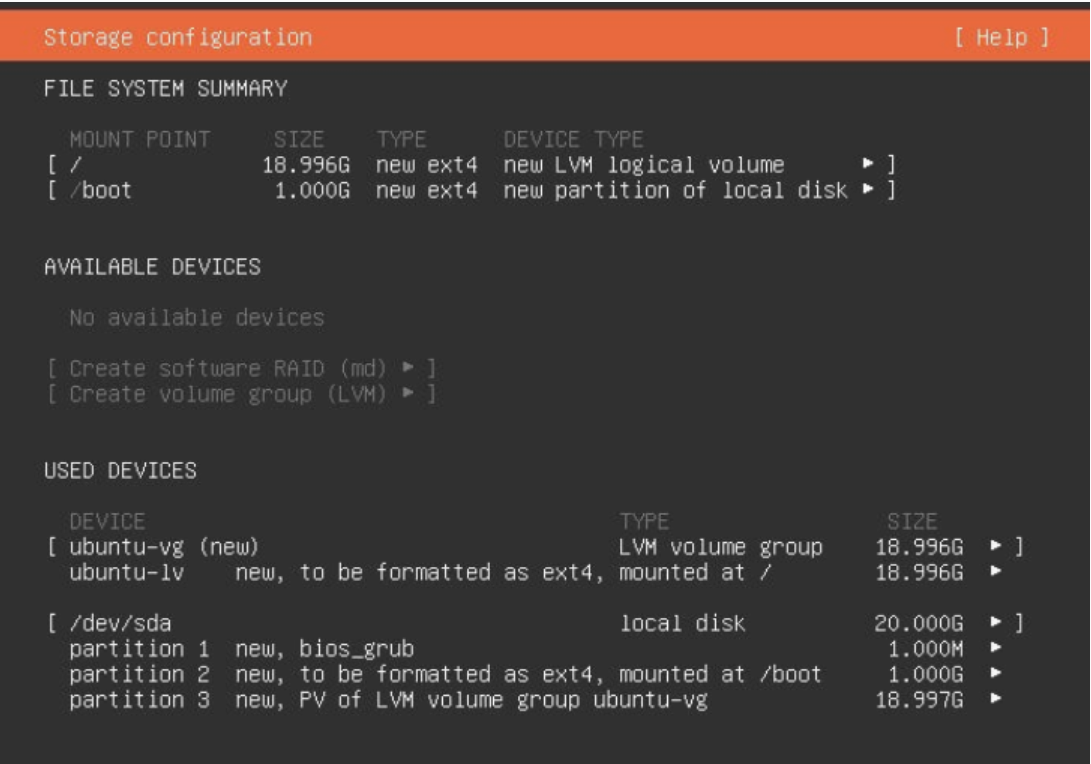The width and height of the screenshot is (1091, 764).
Task: Open arrow menu for partition 2 /boot
Action: click(996, 674)
